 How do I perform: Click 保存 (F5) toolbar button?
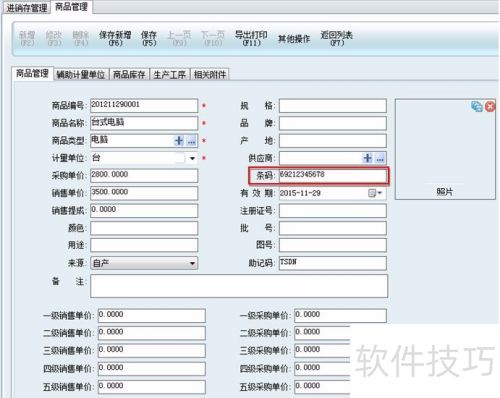click(149, 38)
